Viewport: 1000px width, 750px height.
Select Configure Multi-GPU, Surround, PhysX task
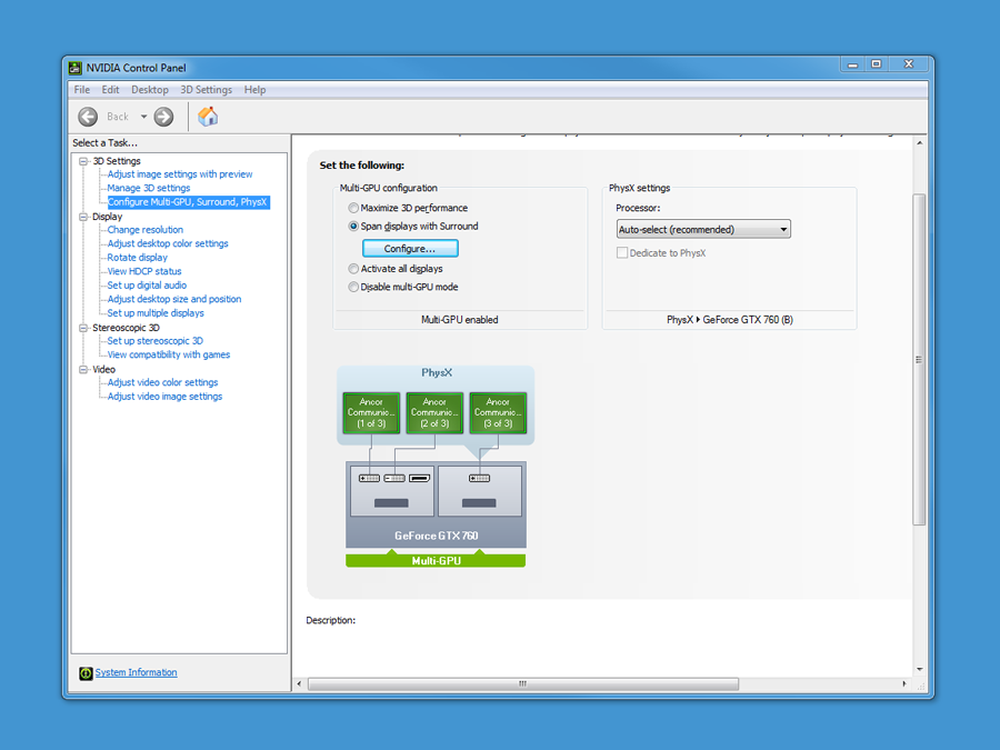[188, 202]
